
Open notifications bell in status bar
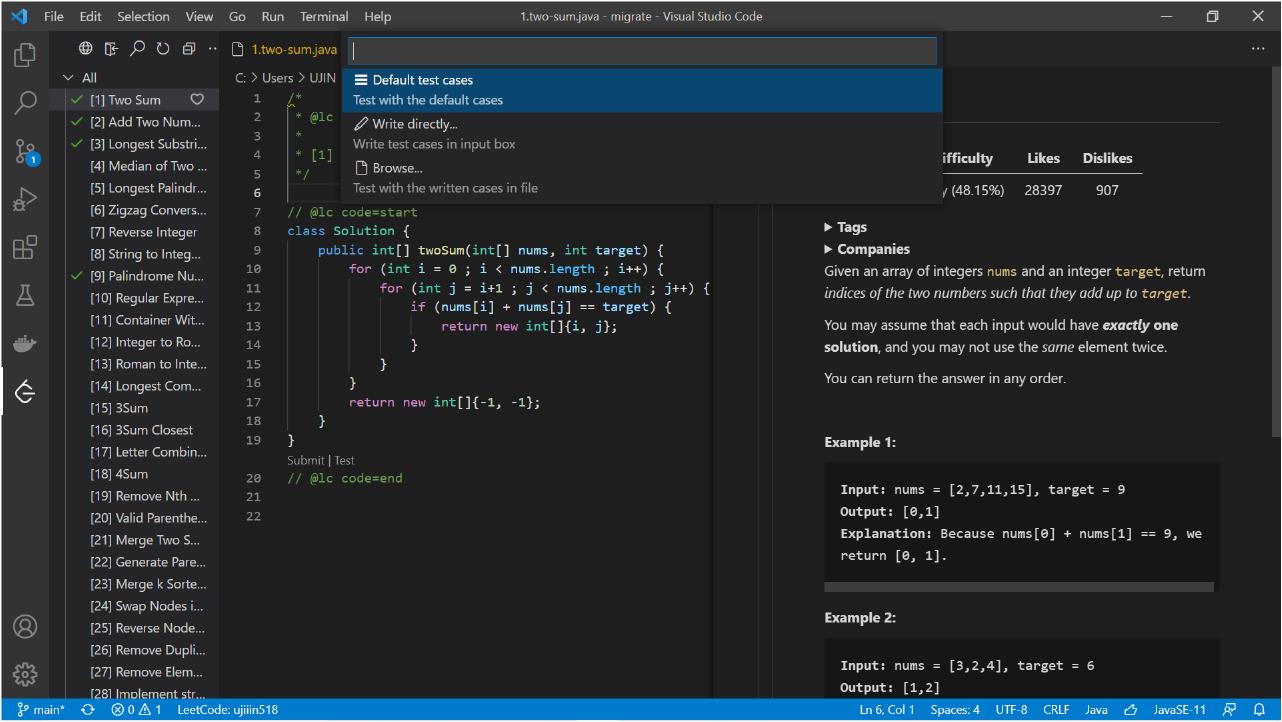(1258, 709)
